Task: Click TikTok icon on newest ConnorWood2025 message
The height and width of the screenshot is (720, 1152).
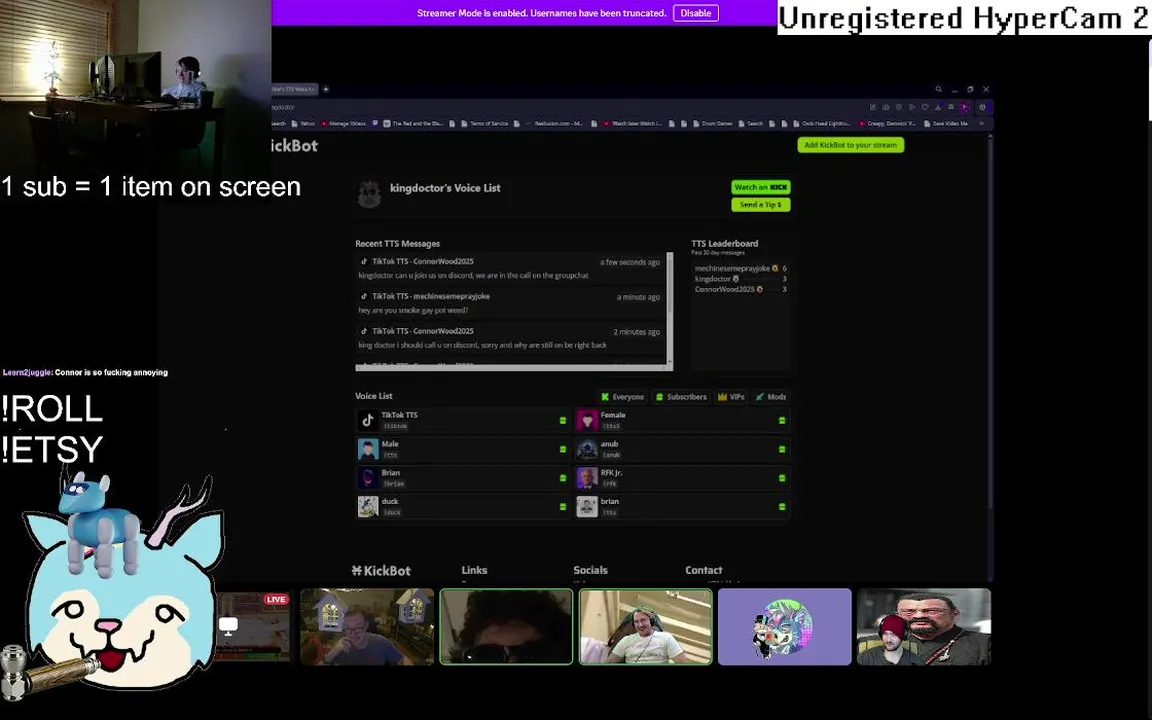Action: (x=364, y=262)
